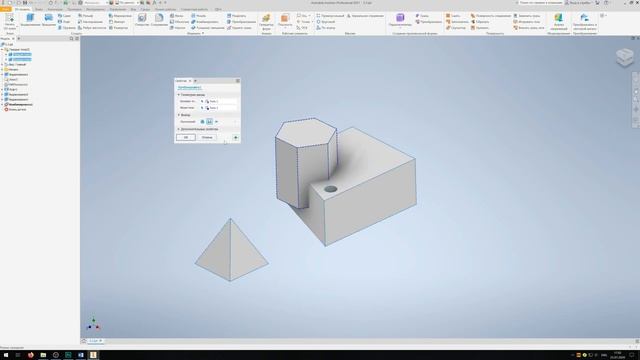Open the Fillet (Сопряжение) tool
The width and height of the screenshot is (640, 360).
point(159,20)
